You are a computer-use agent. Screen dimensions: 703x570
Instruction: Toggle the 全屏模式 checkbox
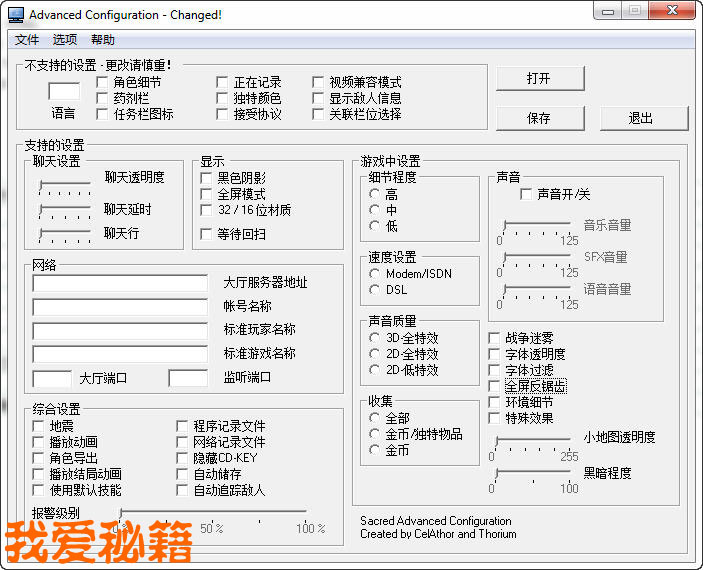(x=208, y=194)
